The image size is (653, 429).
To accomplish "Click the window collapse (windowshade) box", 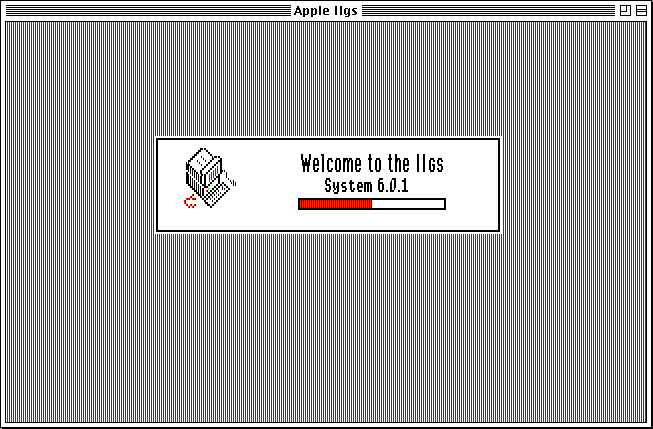I will tap(641, 10).
